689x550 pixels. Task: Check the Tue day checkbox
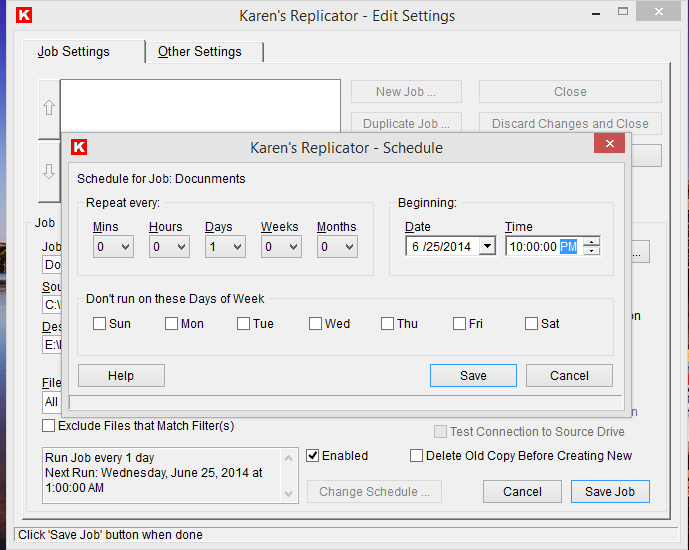click(243, 324)
